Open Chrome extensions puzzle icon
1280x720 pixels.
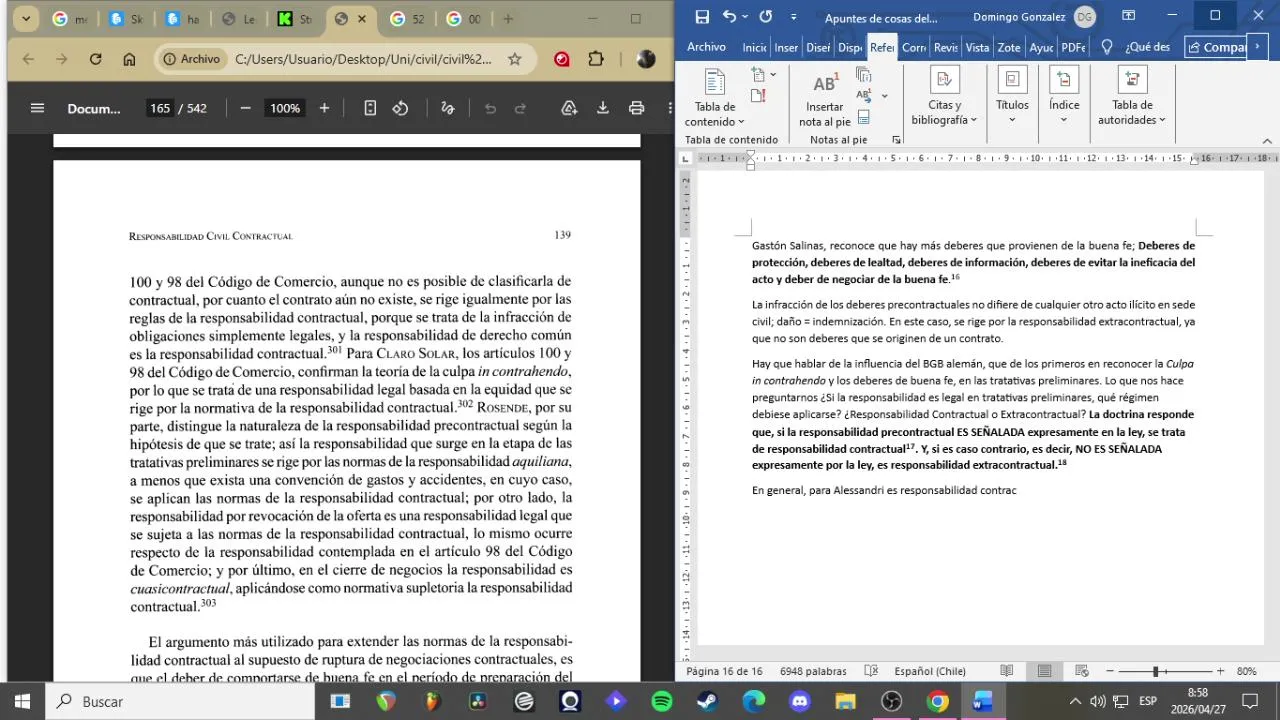[596, 59]
